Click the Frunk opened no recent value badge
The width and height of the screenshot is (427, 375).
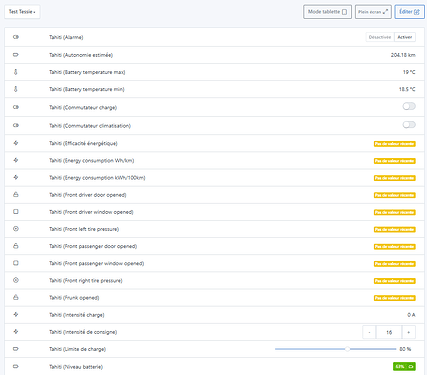pyautogui.click(x=395, y=298)
